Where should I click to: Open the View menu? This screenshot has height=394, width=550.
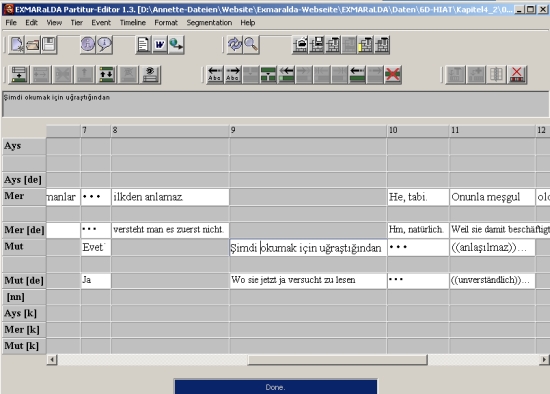[x=54, y=22]
